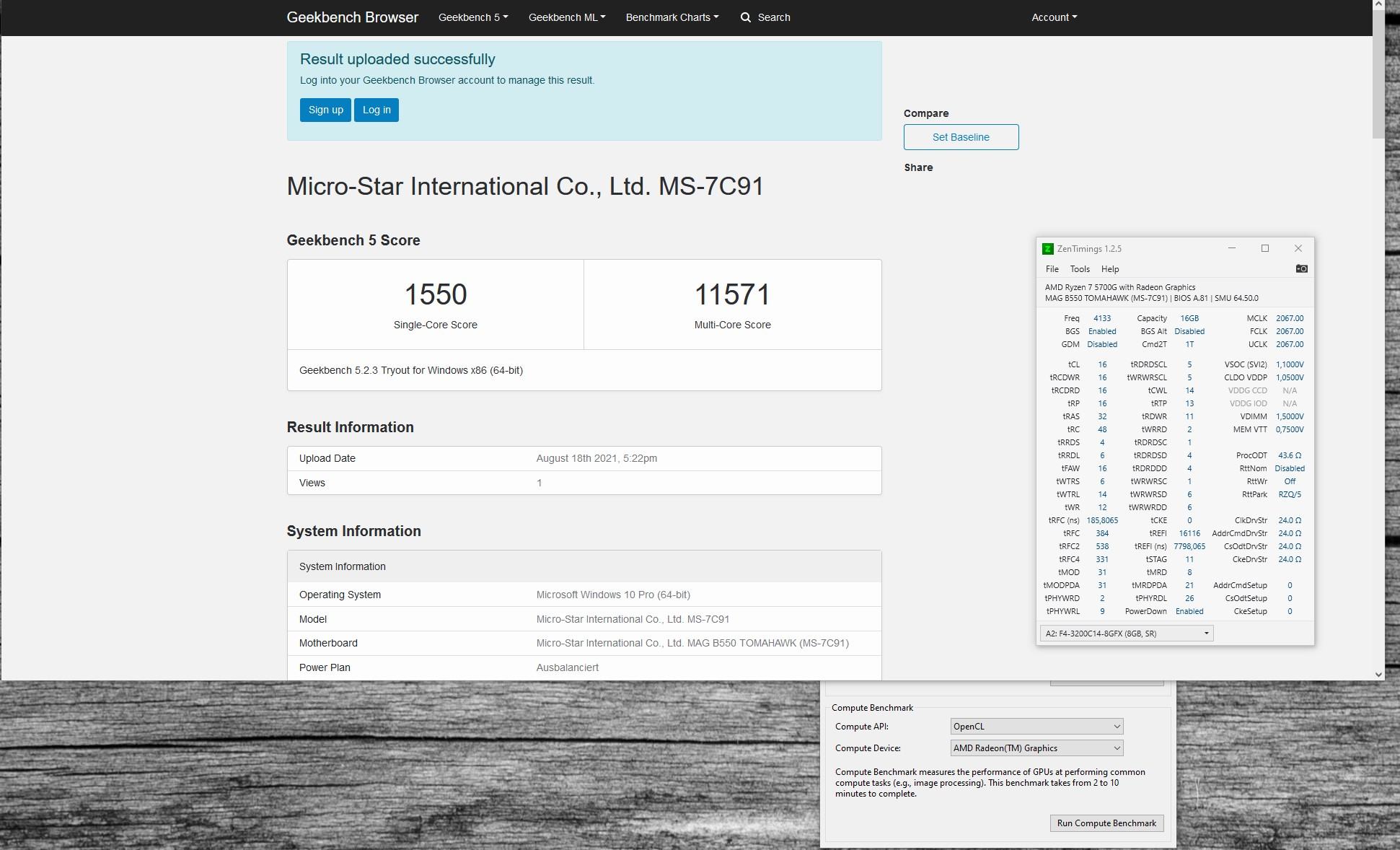Image resolution: width=1400 pixels, height=850 pixels.
Task: Click the ZenTimings green Z app icon
Action: click(1047, 249)
